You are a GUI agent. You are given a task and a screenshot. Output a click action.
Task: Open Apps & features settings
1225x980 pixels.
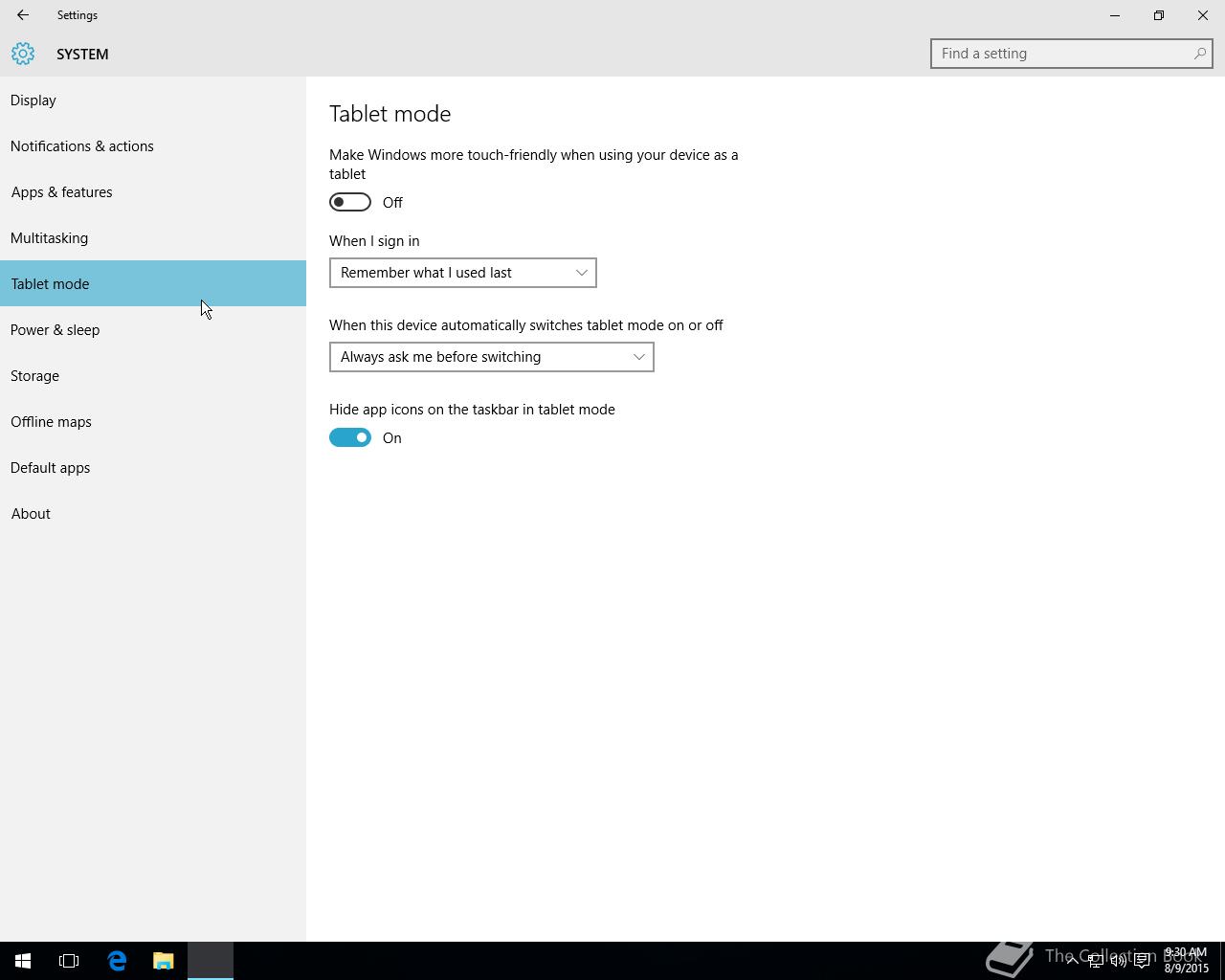tap(153, 192)
